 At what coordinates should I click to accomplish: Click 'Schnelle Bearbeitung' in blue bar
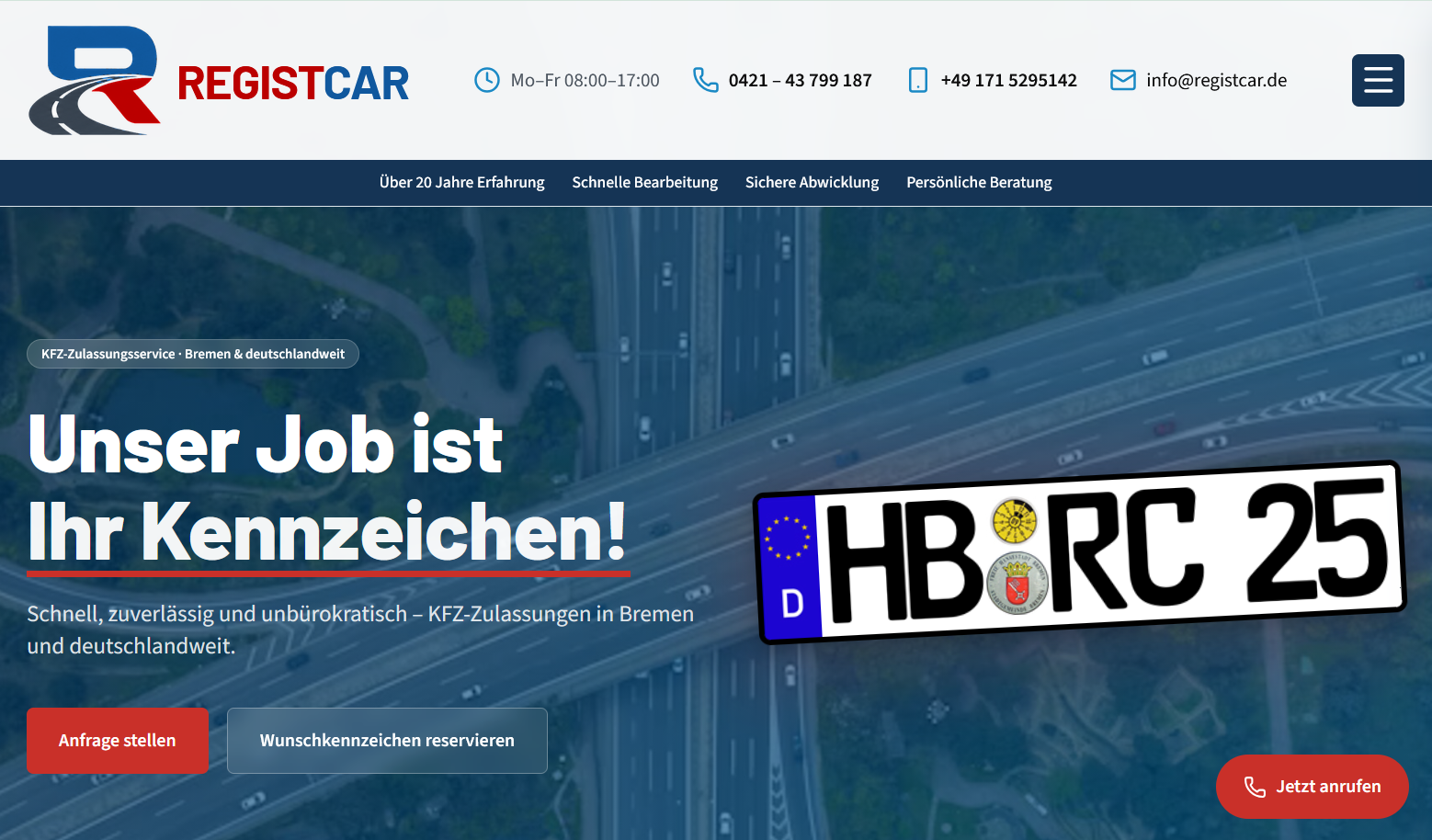pos(644,182)
